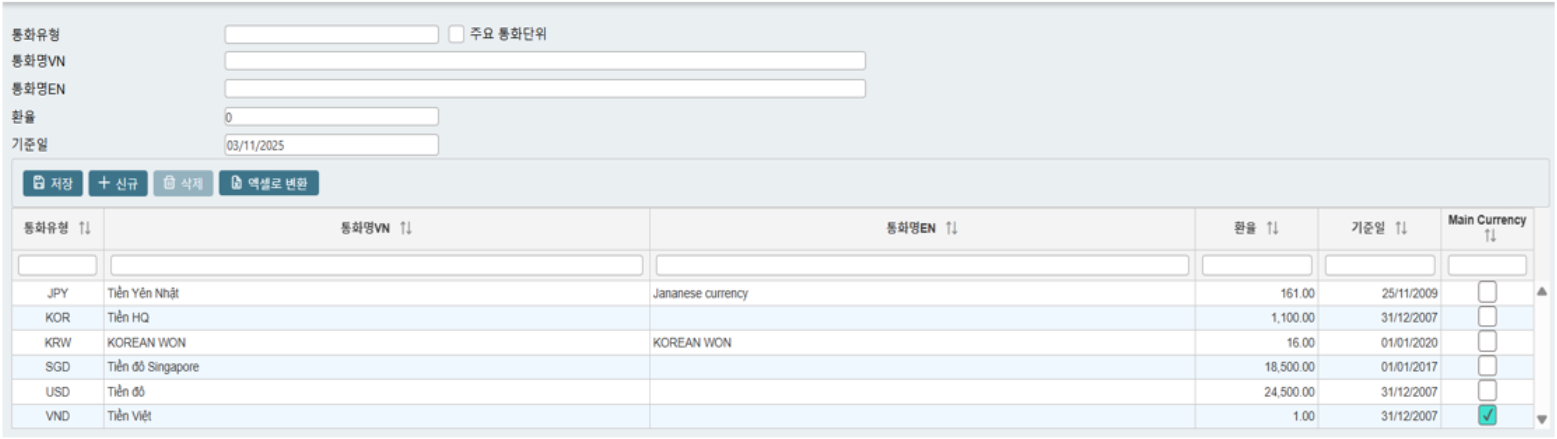Sort by the 기준일 column sort icon
The height and width of the screenshot is (439, 1557).
click(x=1401, y=228)
